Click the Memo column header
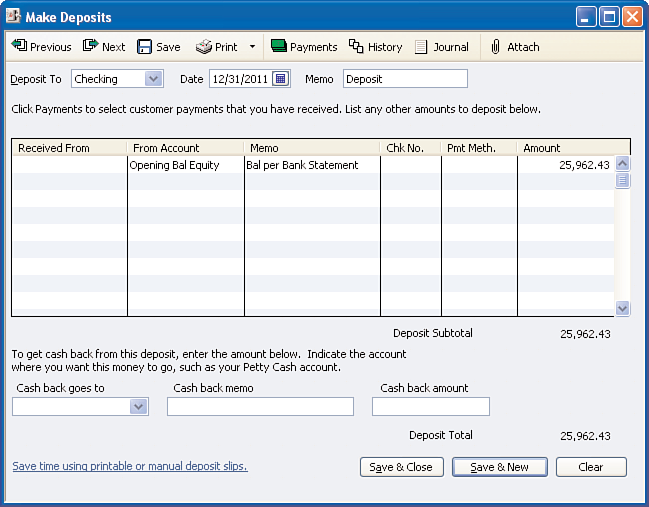This screenshot has height=507, width=649. (312, 148)
